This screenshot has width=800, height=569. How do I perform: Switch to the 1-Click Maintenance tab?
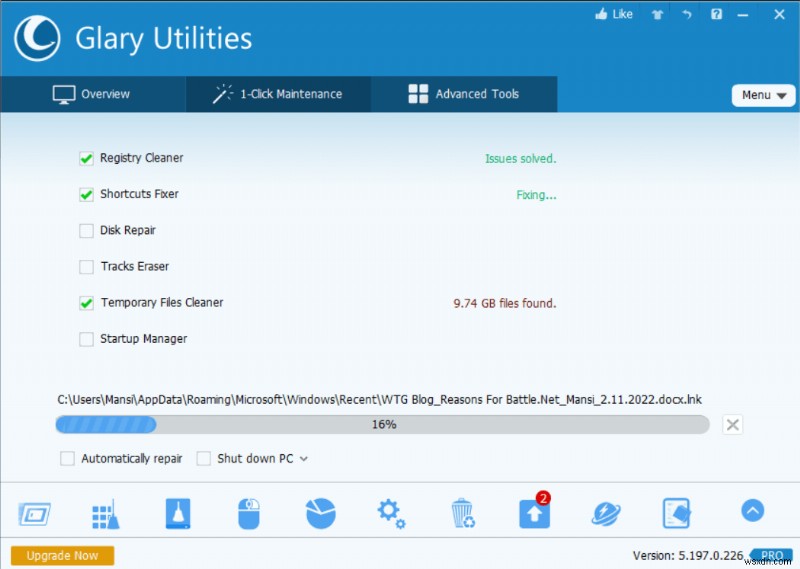[x=278, y=94]
